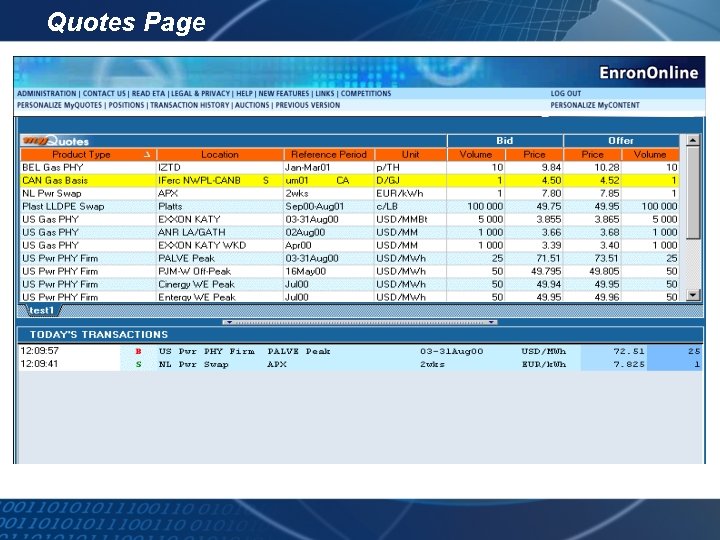The image size is (720, 540).
Task: Click the 73.51 offer price for PALVE Peak
Action: click(607, 259)
